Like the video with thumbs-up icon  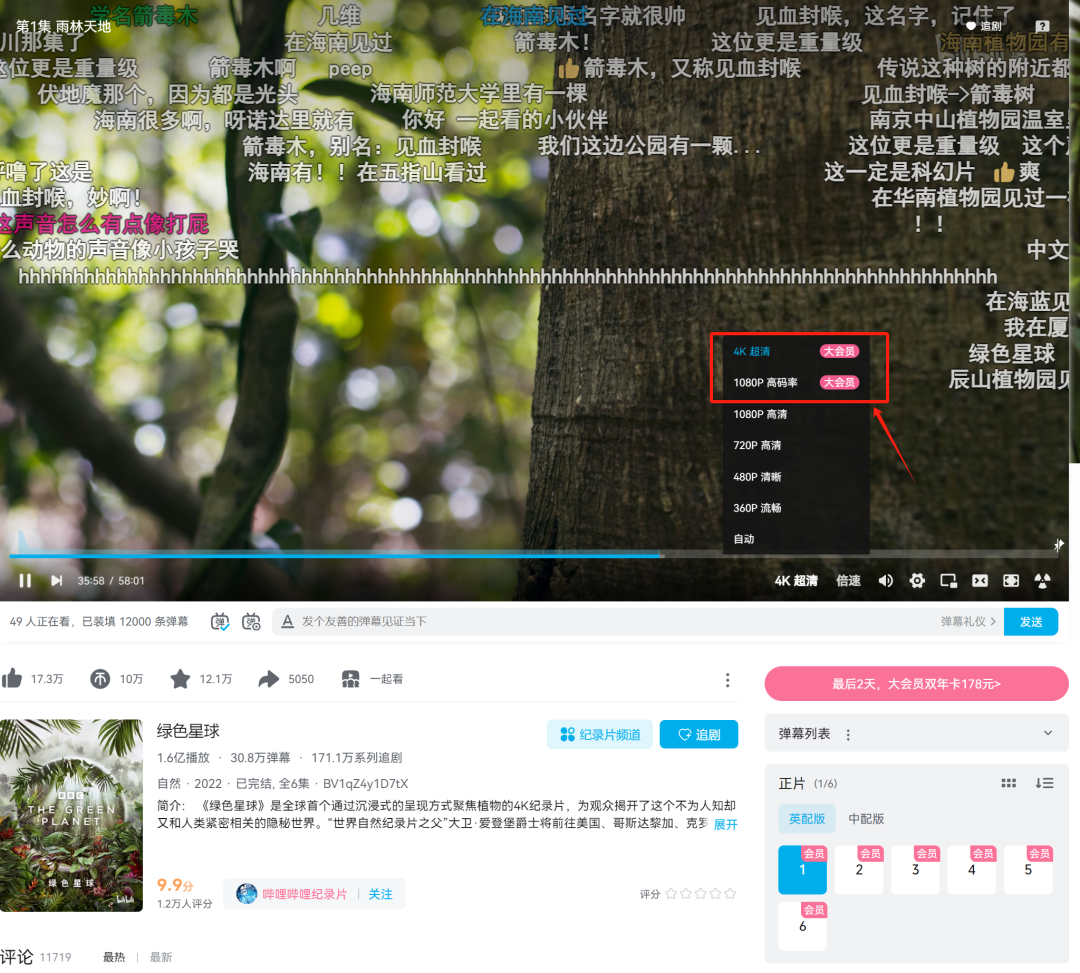click(x=12, y=679)
